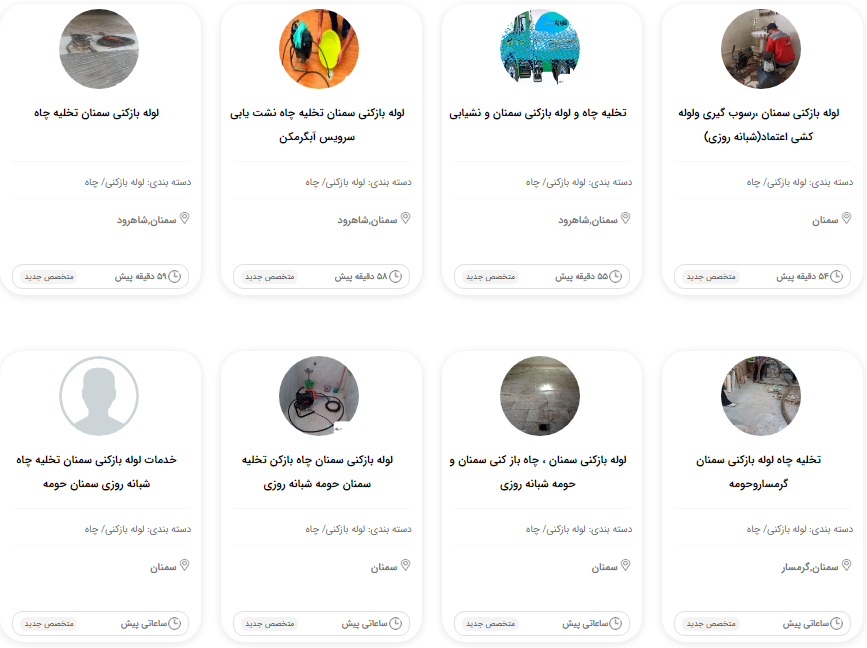Screen dimensions: 867x648
Task: Click location pin in نشت یابی سرویس آبگرمکن card
Action: (x=405, y=218)
